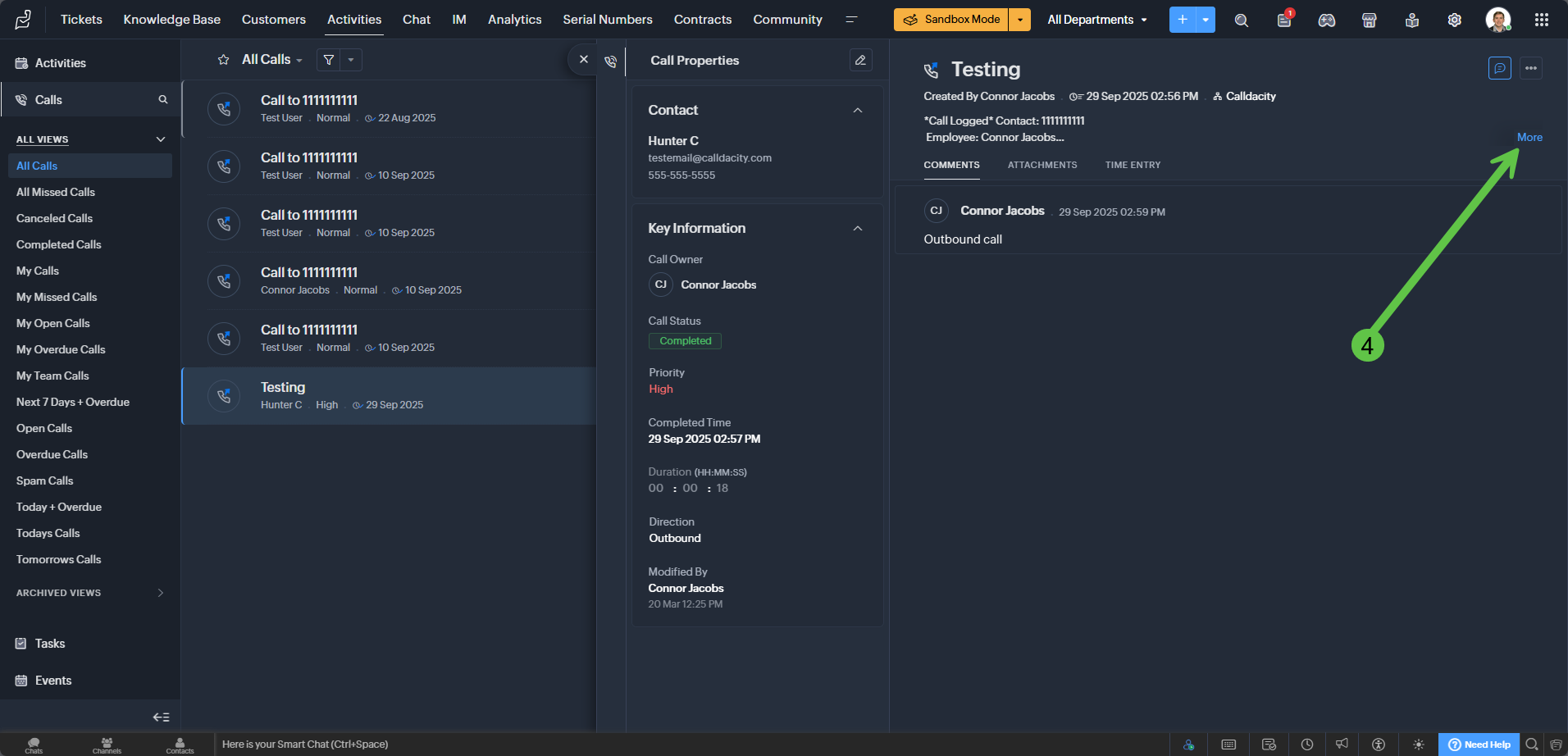Click the More link in call description
Image resolution: width=1568 pixels, height=756 pixels.
[1529, 138]
